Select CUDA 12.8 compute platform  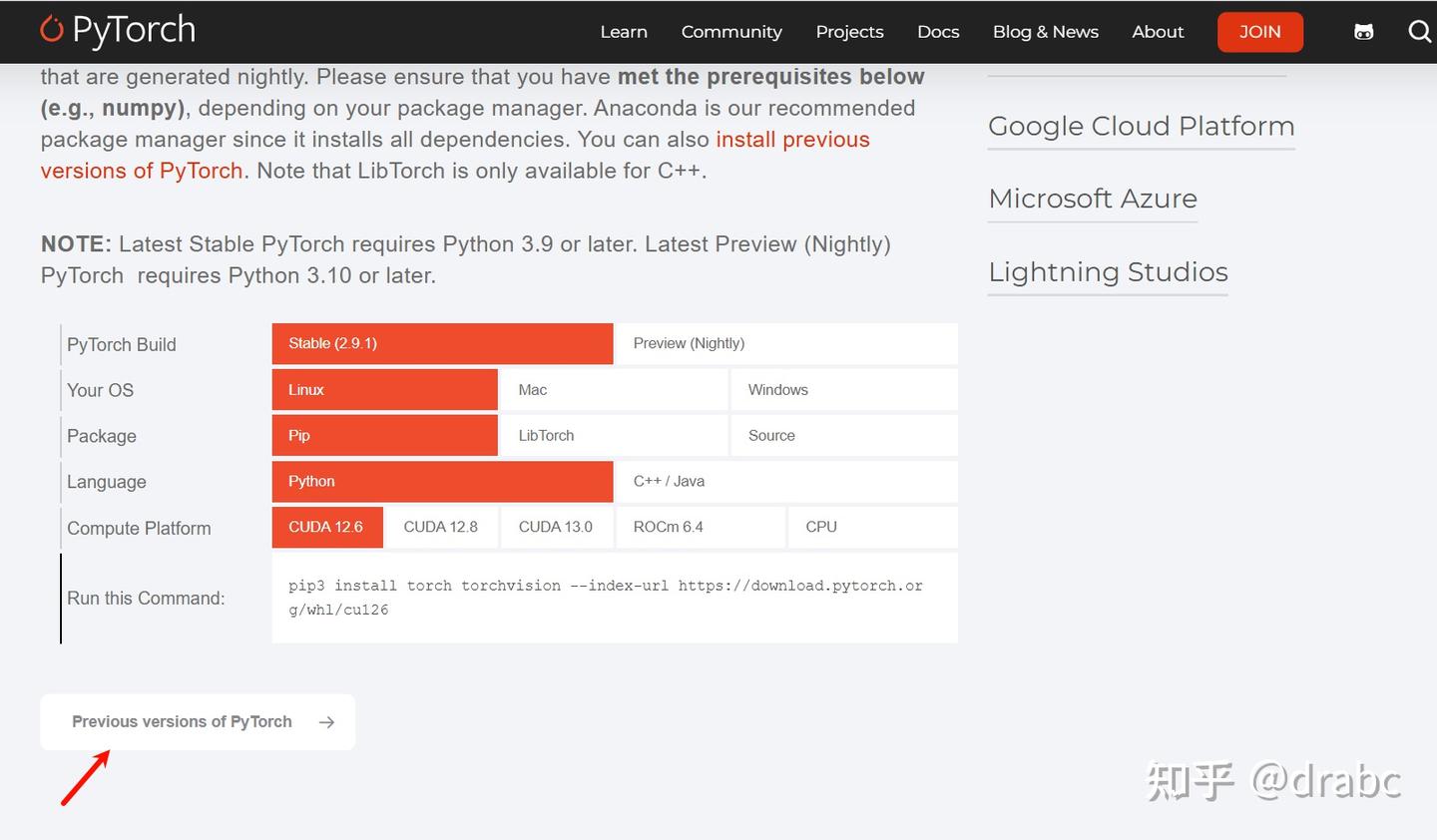pyautogui.click(x=441, y=527)
